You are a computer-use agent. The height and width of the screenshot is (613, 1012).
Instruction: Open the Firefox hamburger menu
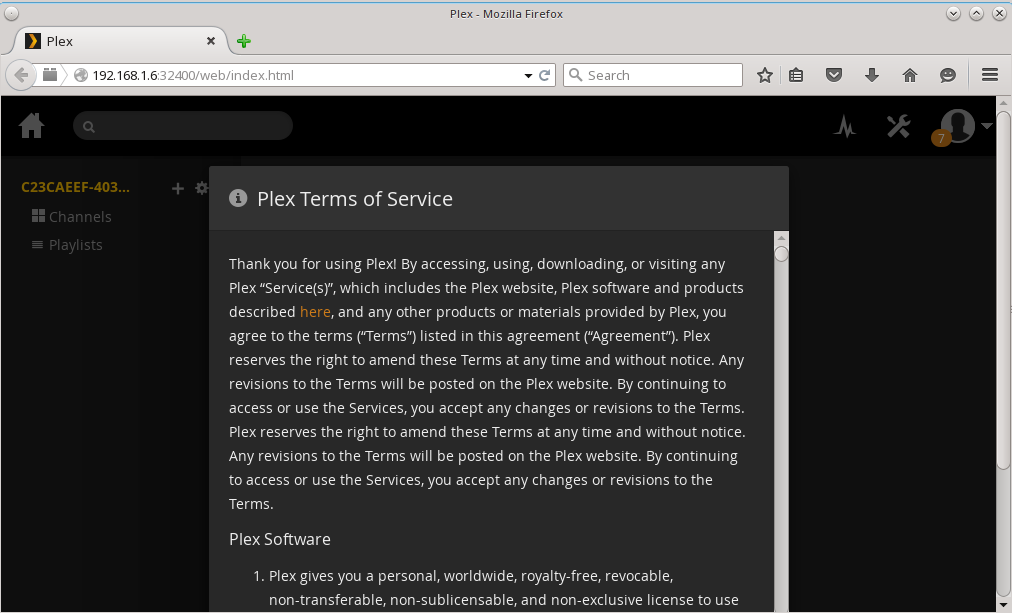pos(990,75)
